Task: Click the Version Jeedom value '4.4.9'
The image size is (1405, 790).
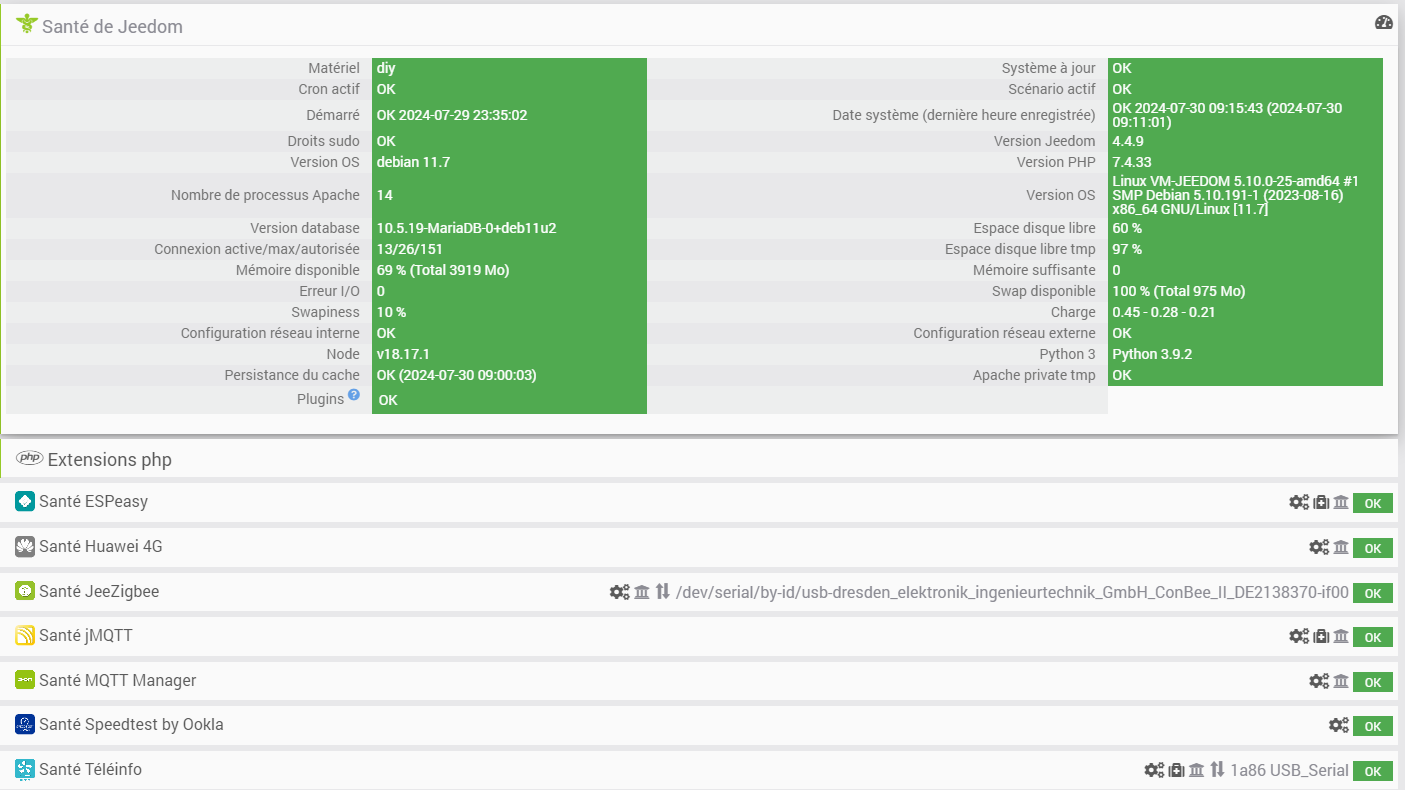Action: [1128, 141]
